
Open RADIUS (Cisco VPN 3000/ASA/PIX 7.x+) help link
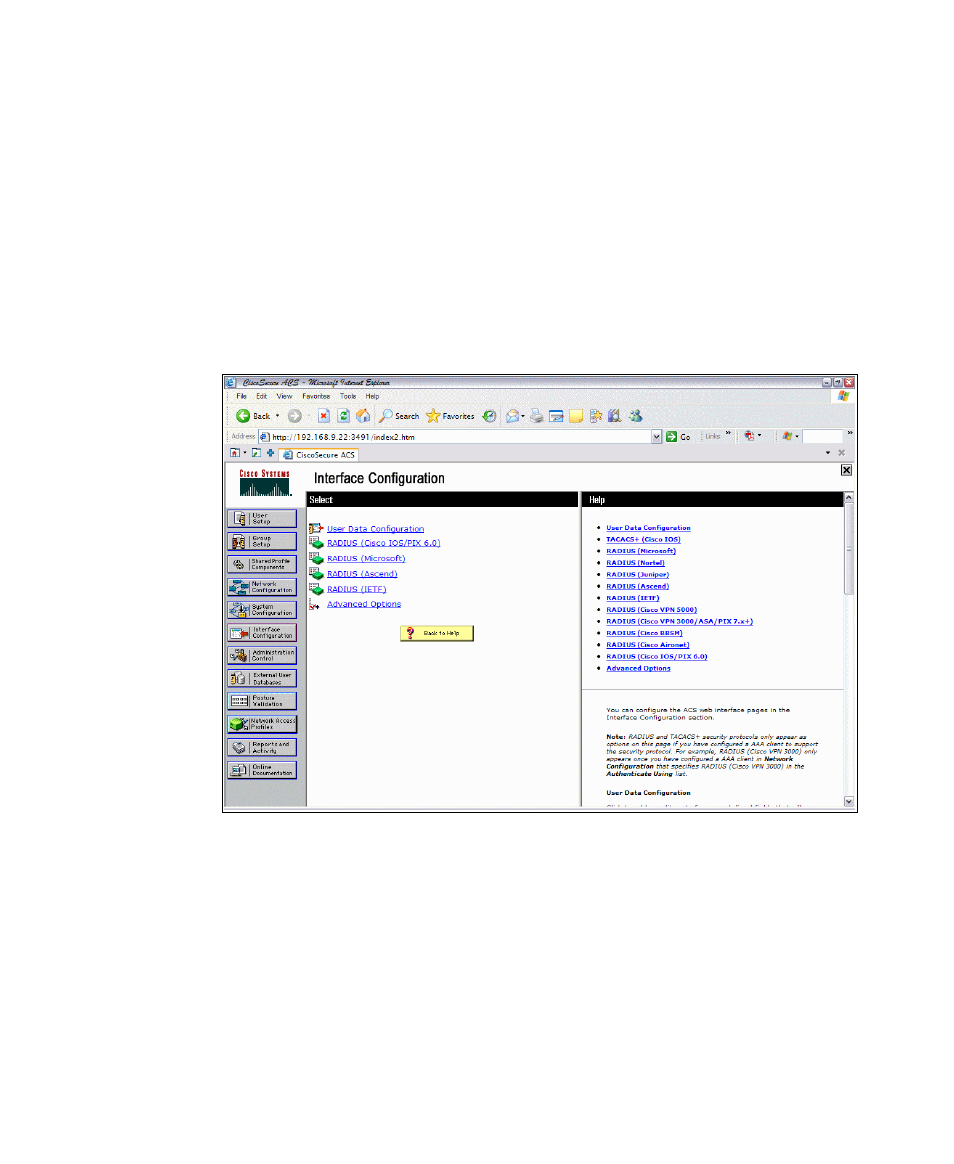click(x=679, y=621)
